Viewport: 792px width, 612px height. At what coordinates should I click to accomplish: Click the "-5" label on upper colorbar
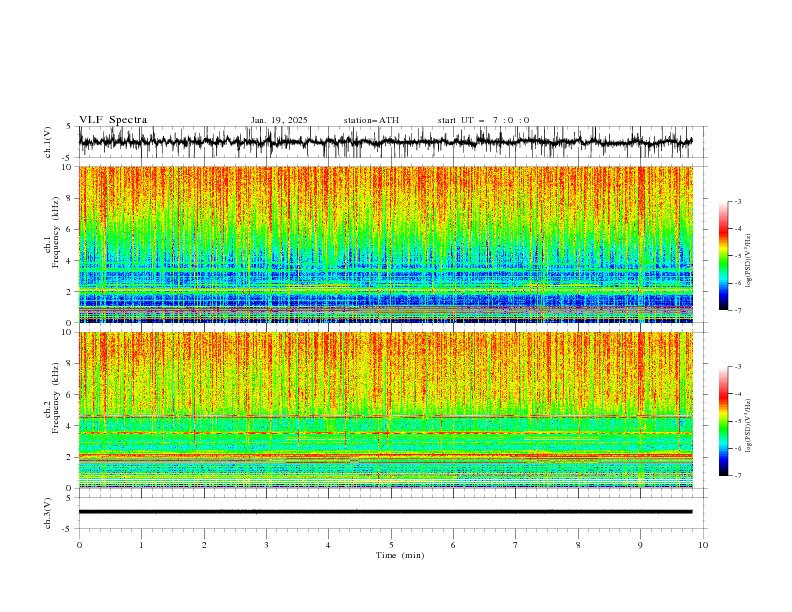[737, 256]
